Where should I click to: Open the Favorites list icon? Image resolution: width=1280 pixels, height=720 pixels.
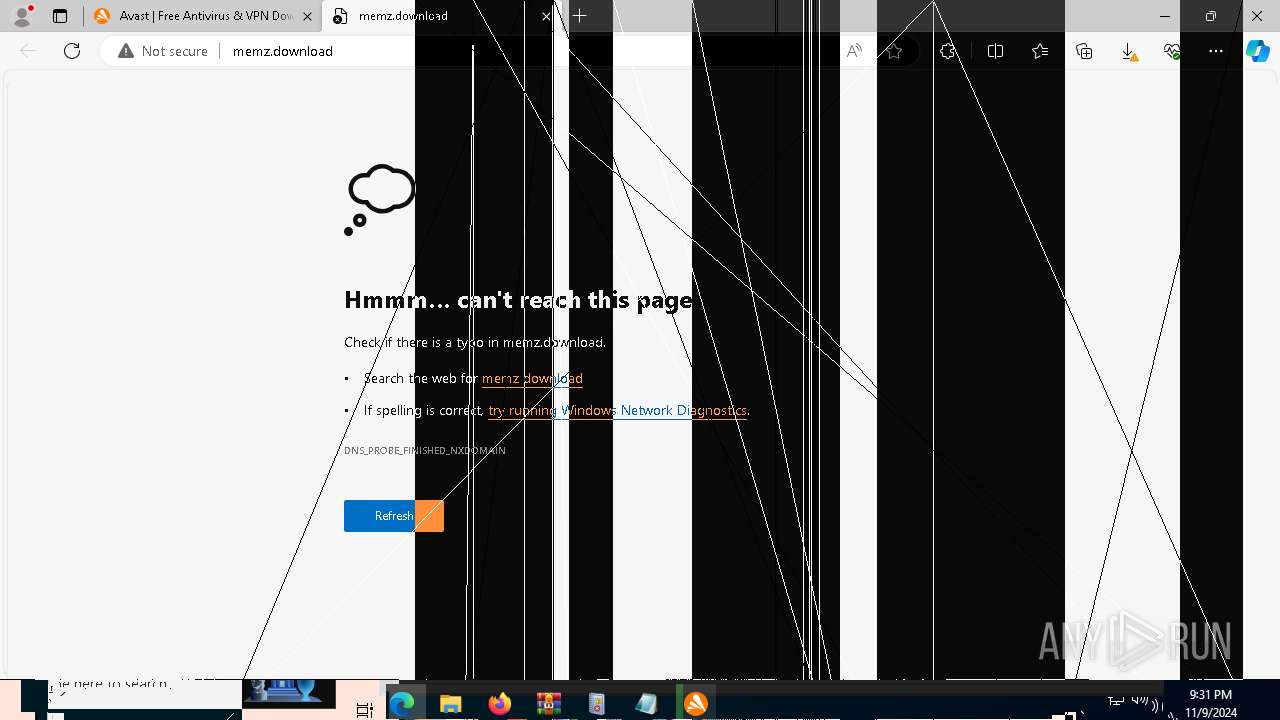(x=1040, y=51)
